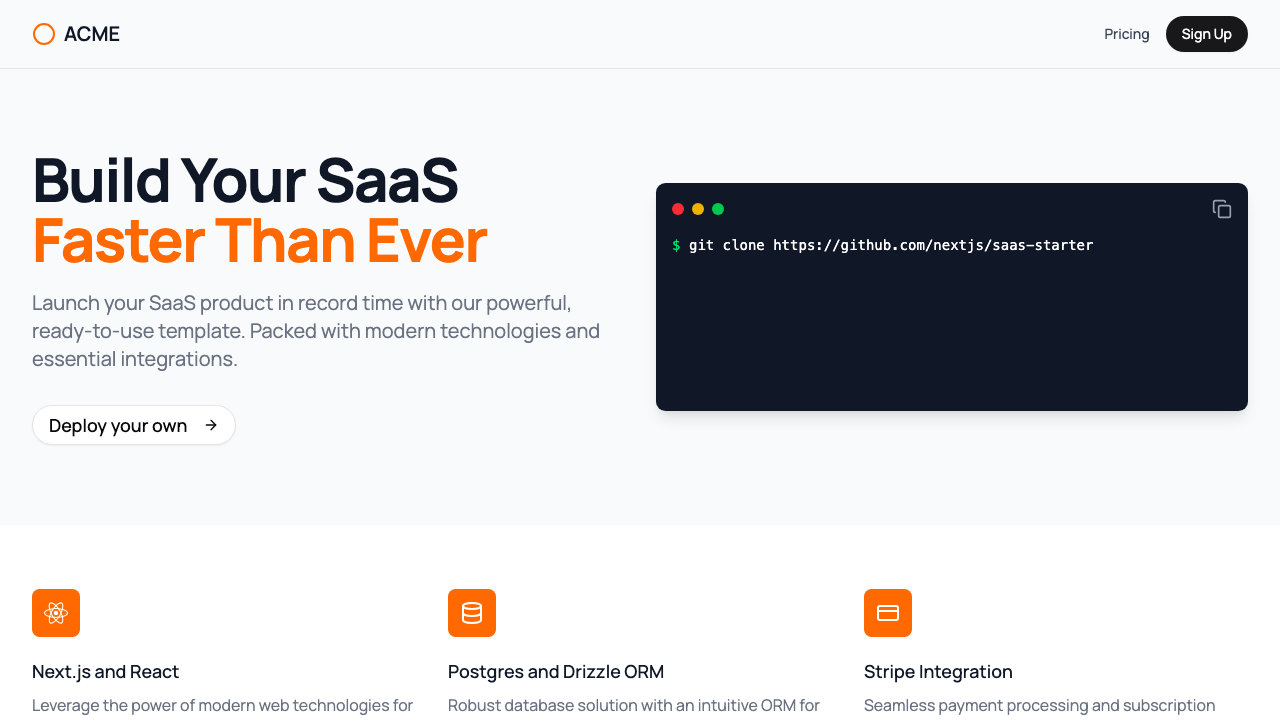This screenshot has width=1280, height=720.
Task: Expand the Postgres and Drizzle ORM section
Action: (556, 671)
